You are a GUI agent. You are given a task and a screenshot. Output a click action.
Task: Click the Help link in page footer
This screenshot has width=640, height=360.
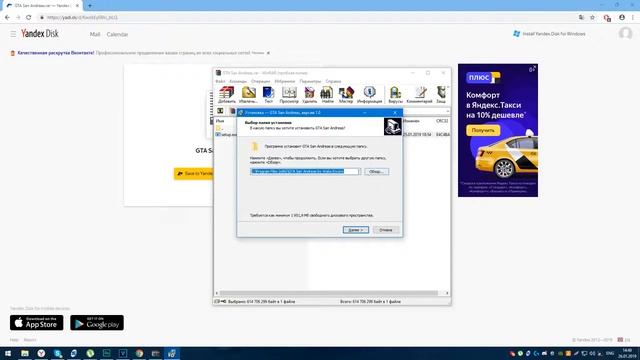pos(14,340)
